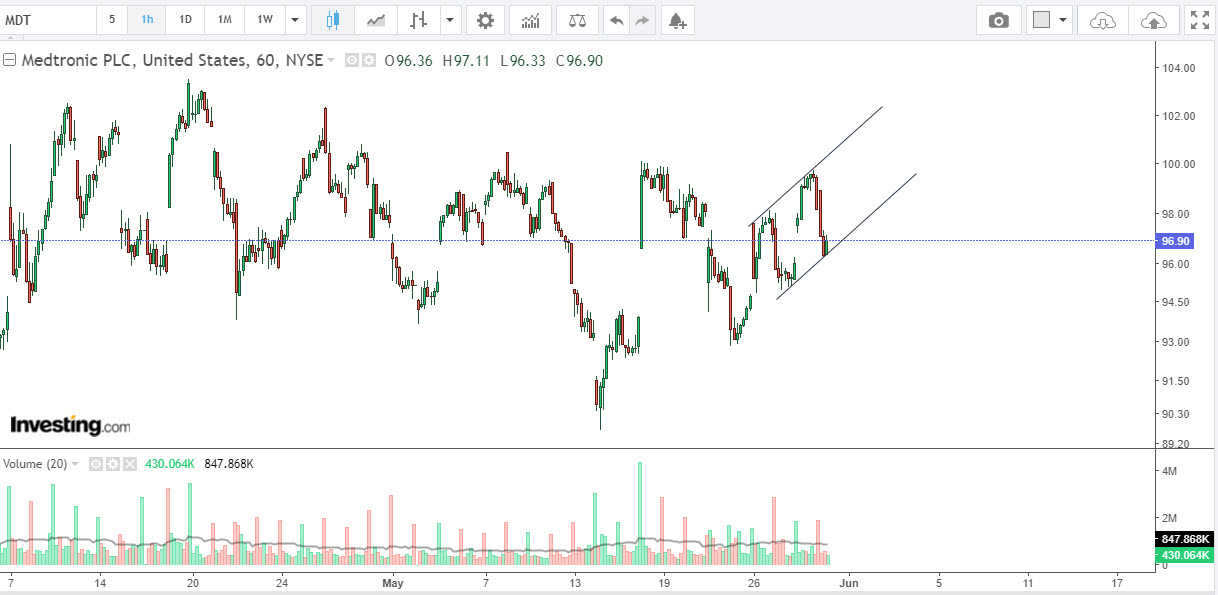Open the layout selector dropdown arrow
Image resolution: width=1218 pixels, height=595 pixels.
(1063, 20)
